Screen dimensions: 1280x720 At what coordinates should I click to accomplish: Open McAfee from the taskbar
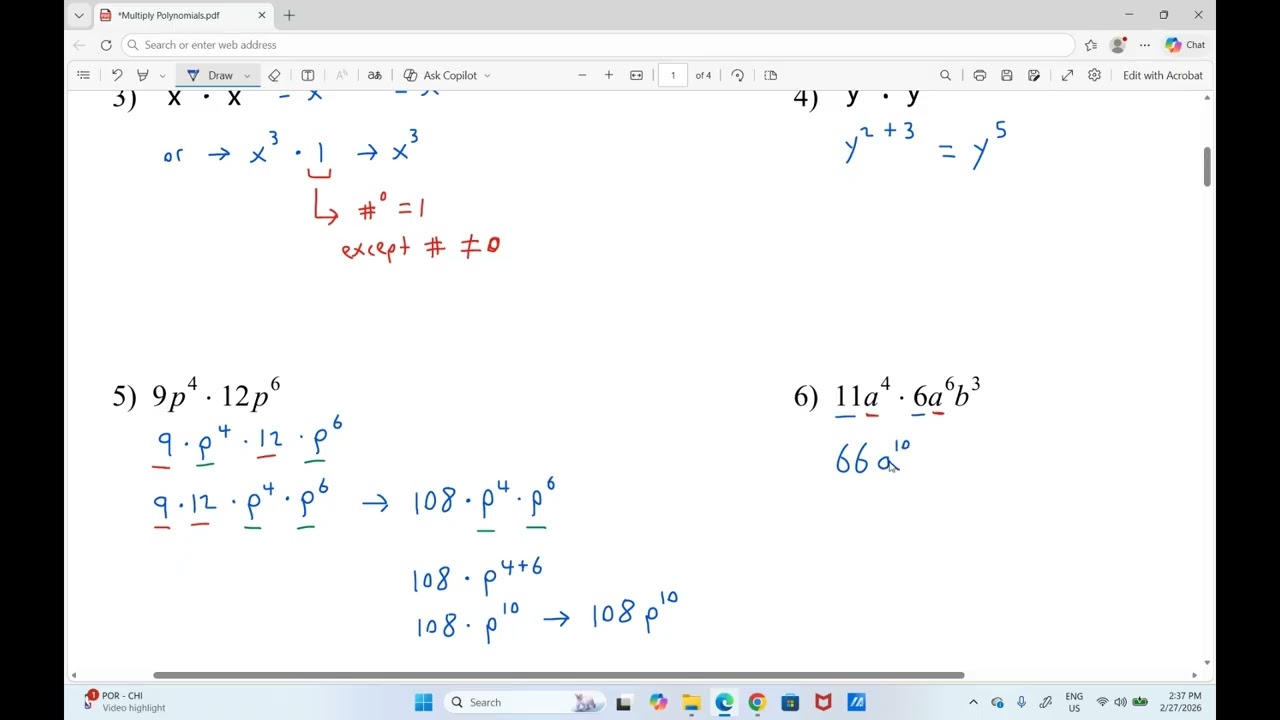pos(823,702)
